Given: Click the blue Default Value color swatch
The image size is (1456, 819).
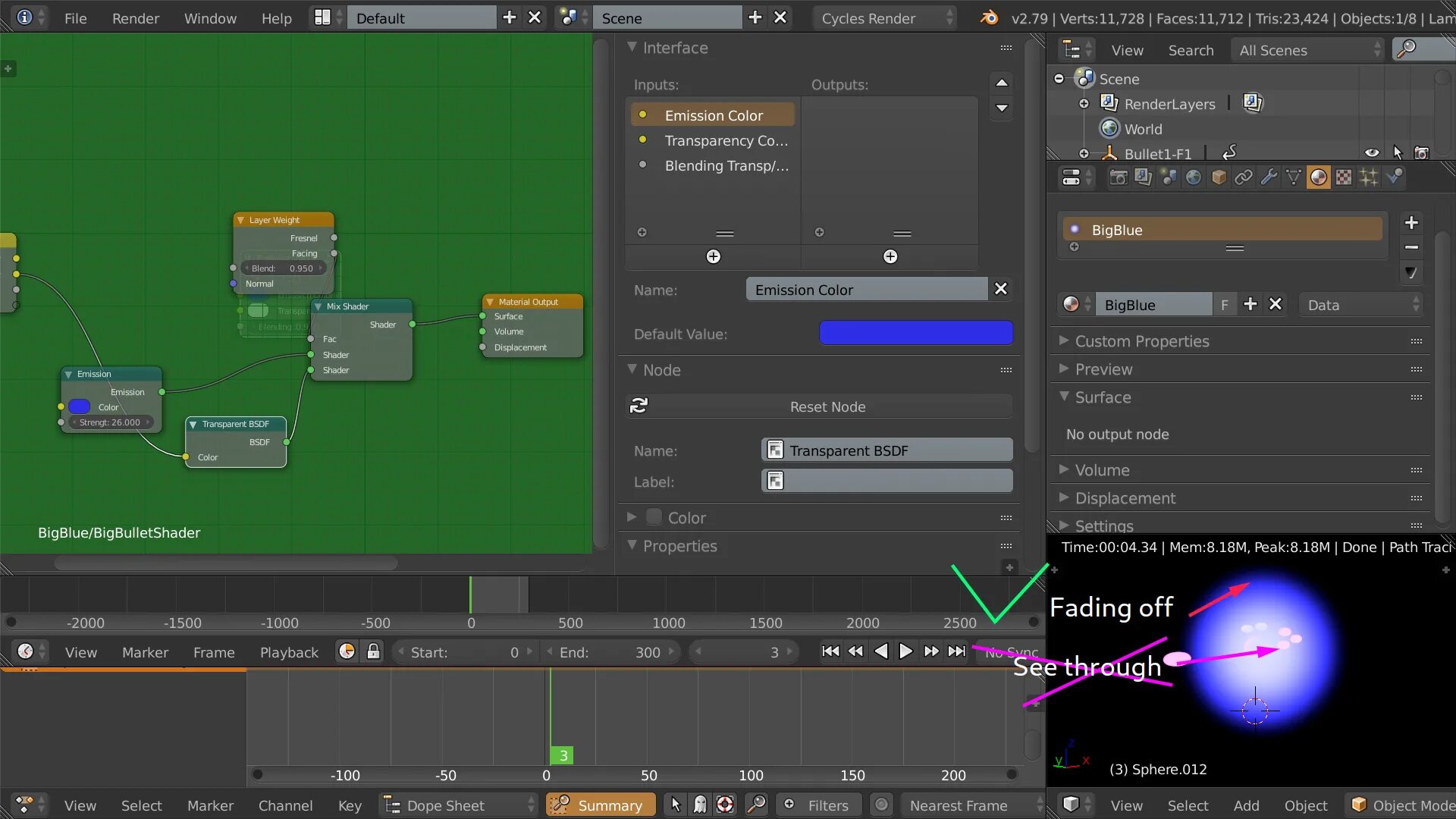Looking at the screenshot, I should pos(915,334).
